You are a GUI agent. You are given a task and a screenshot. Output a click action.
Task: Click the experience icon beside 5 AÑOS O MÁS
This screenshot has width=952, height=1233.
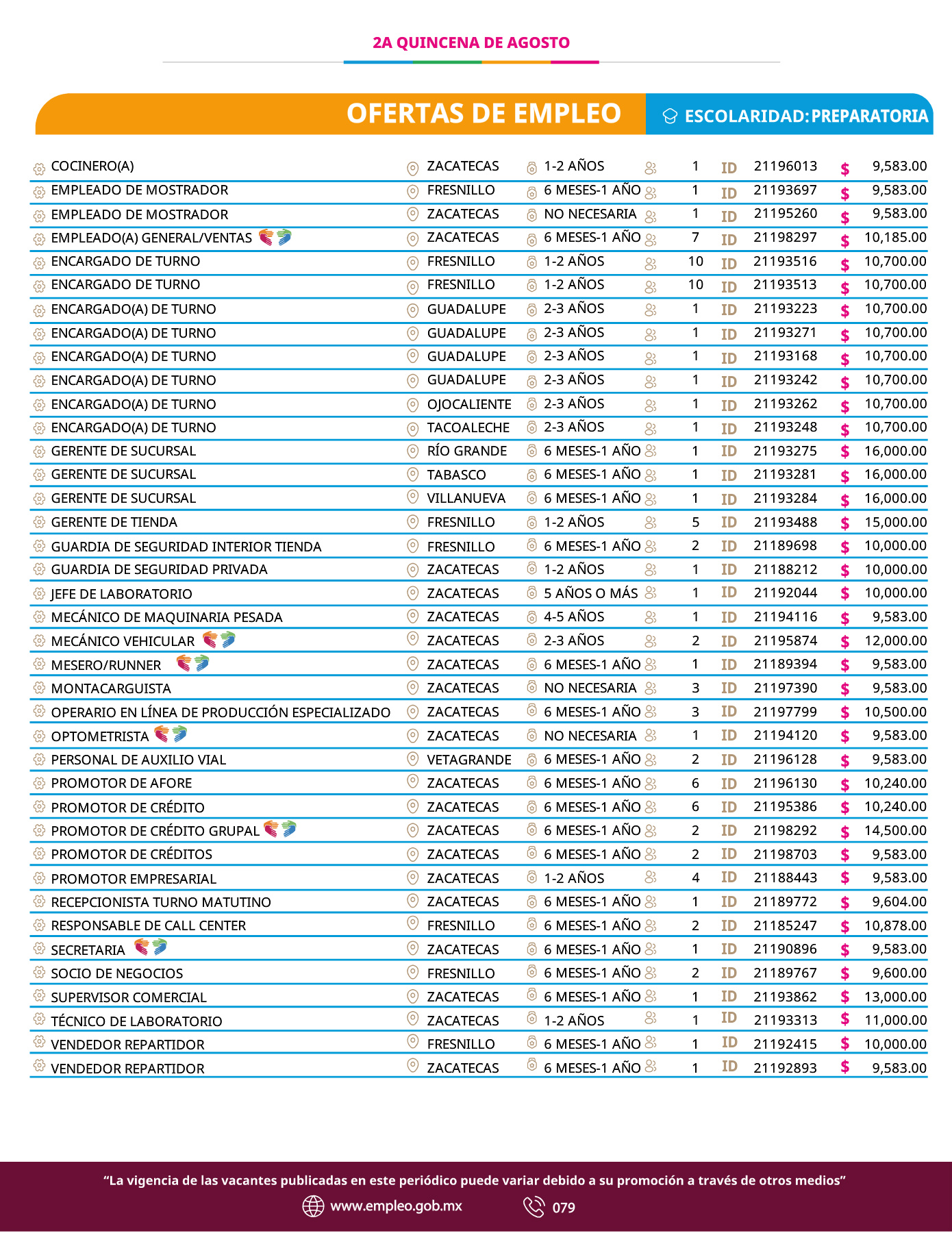[x=531, y=593]
